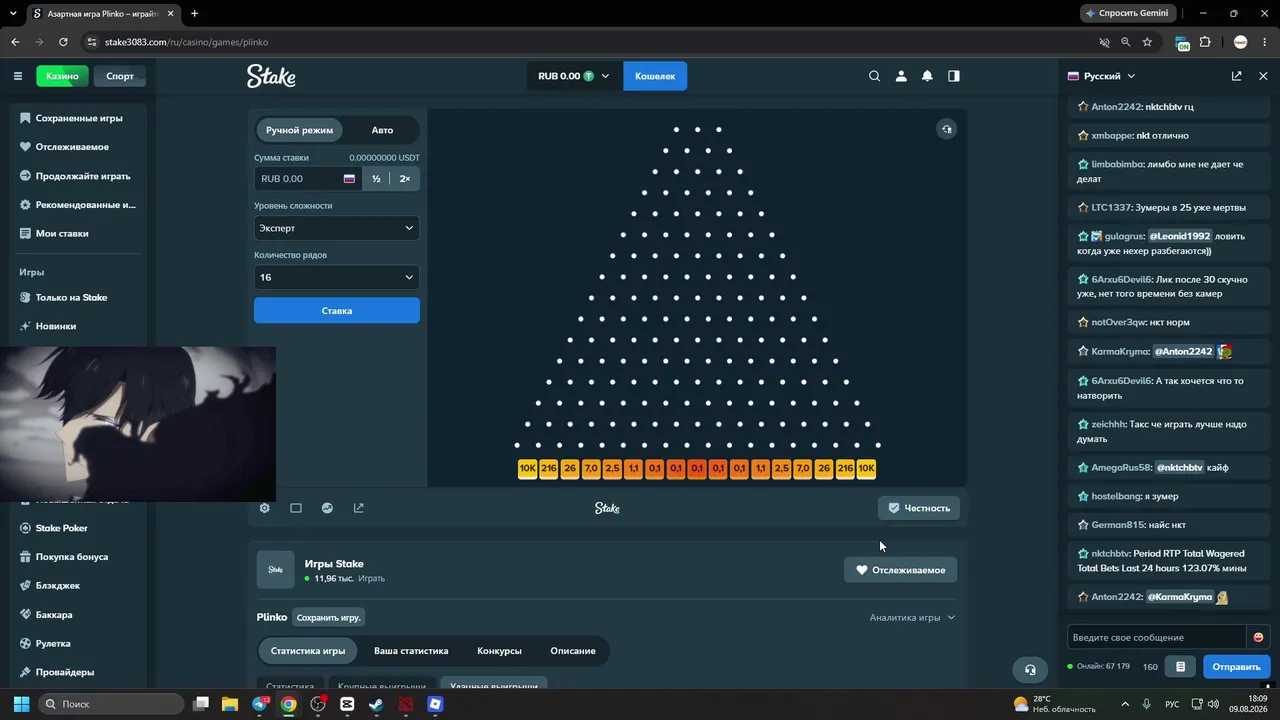Open the Кошелек wallet
The height and width of the screenshot is (720, 1280).
tap(655, 76)
